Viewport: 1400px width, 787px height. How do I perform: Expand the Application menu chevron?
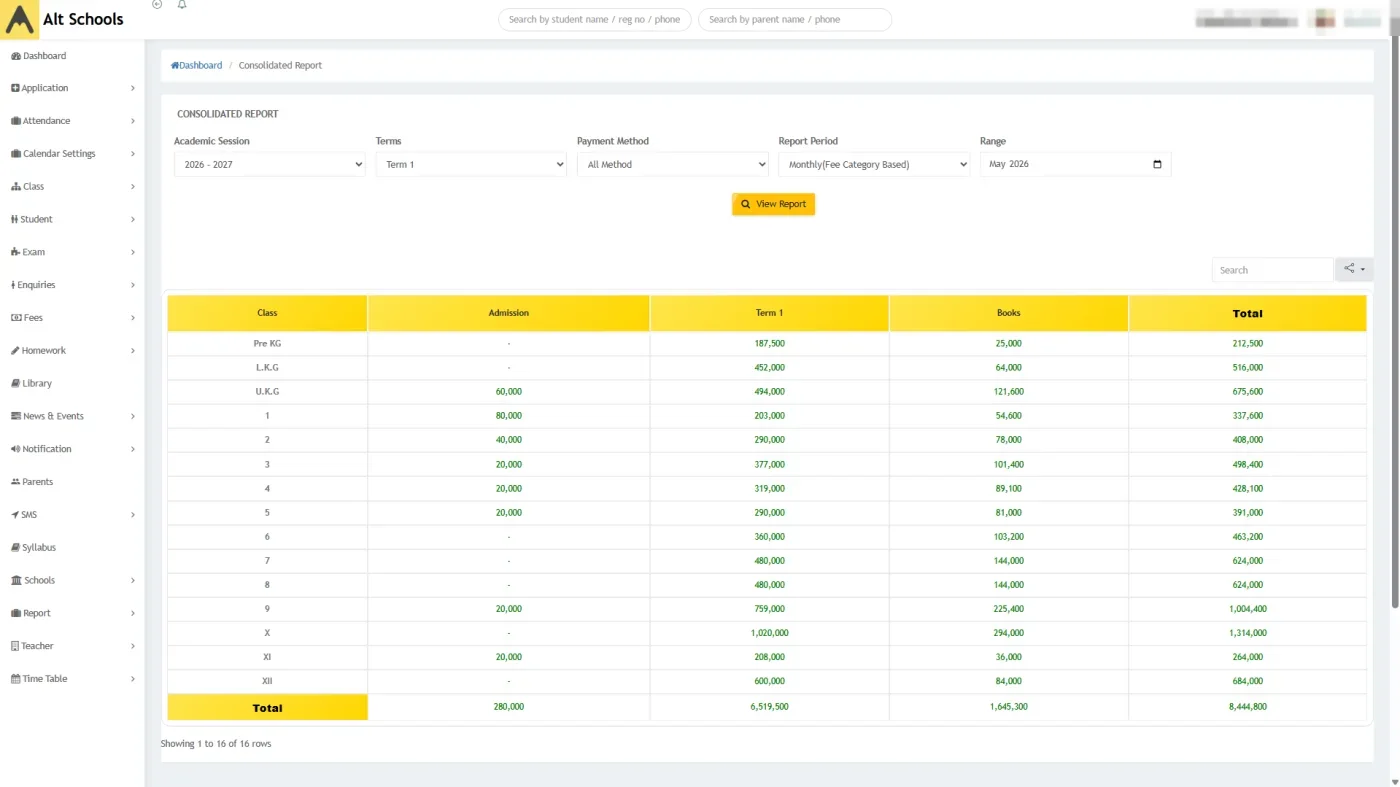133,88
